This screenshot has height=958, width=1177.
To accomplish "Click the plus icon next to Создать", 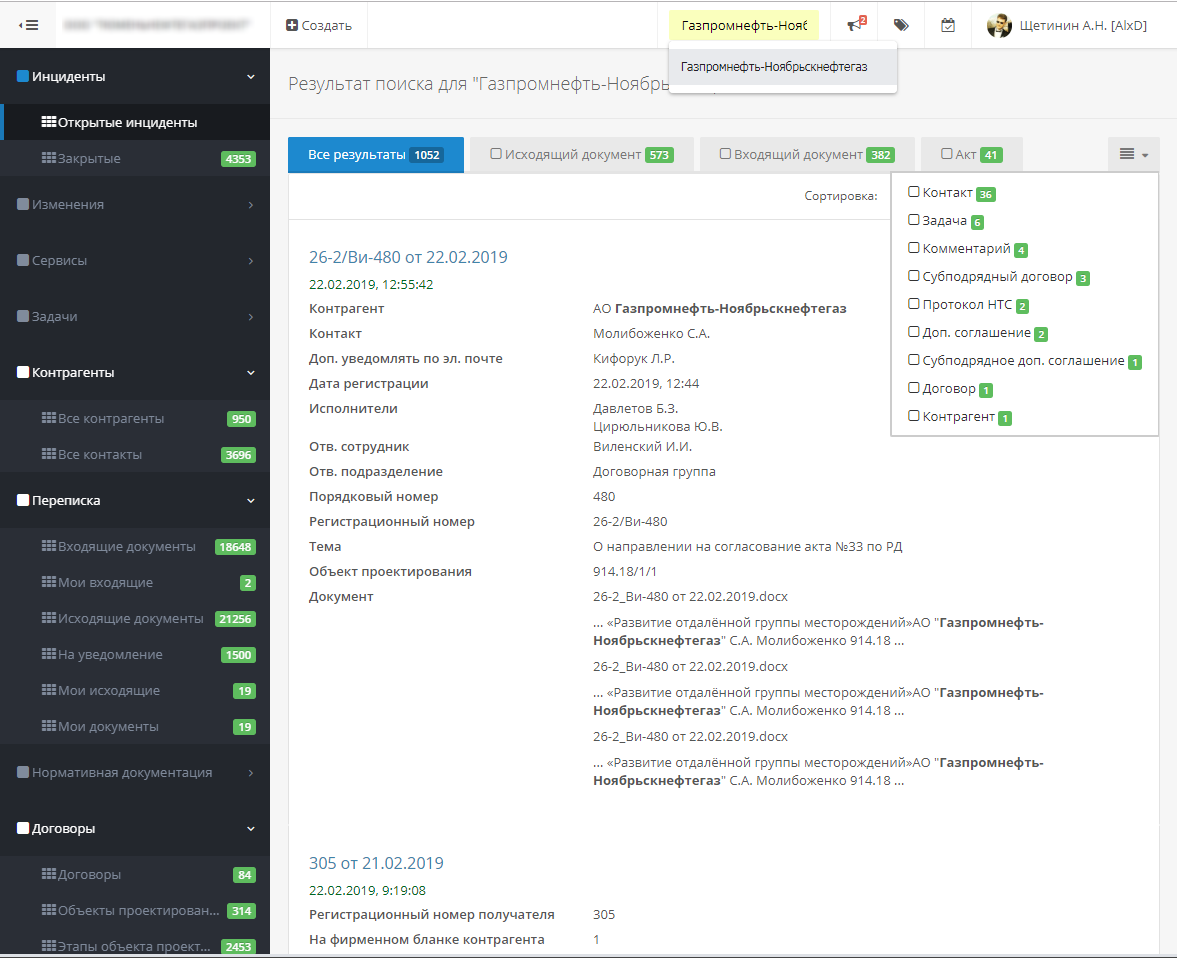I will click(x=292, y=25).
